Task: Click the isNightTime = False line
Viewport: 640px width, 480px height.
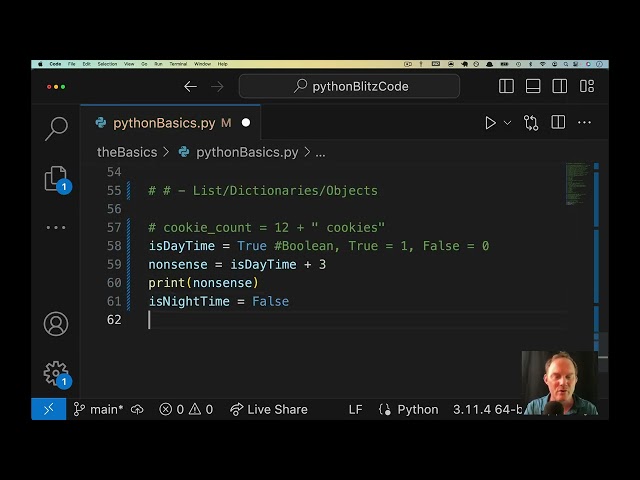Action: [x=219, y=301]
